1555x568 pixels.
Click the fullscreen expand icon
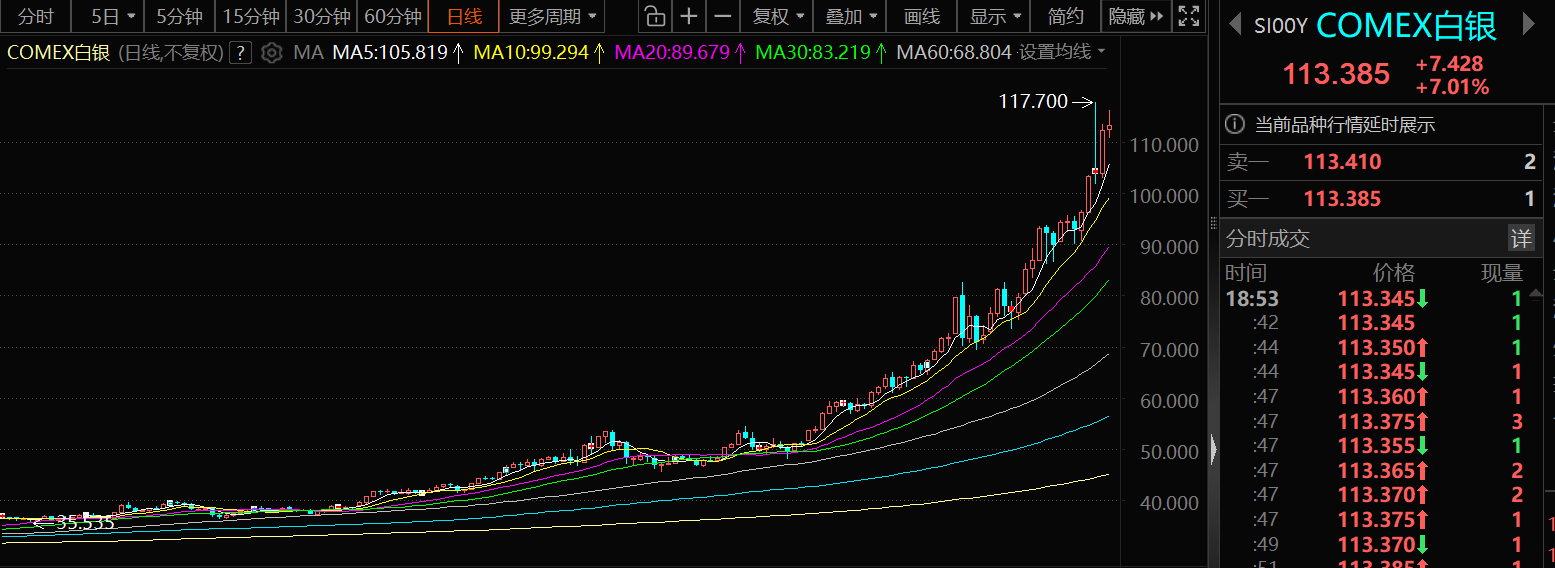1187,16
